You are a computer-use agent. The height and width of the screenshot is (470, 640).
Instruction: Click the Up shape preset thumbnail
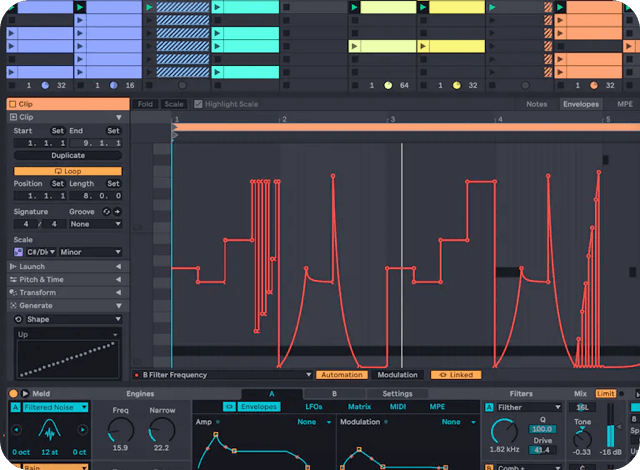click(67, 353)
